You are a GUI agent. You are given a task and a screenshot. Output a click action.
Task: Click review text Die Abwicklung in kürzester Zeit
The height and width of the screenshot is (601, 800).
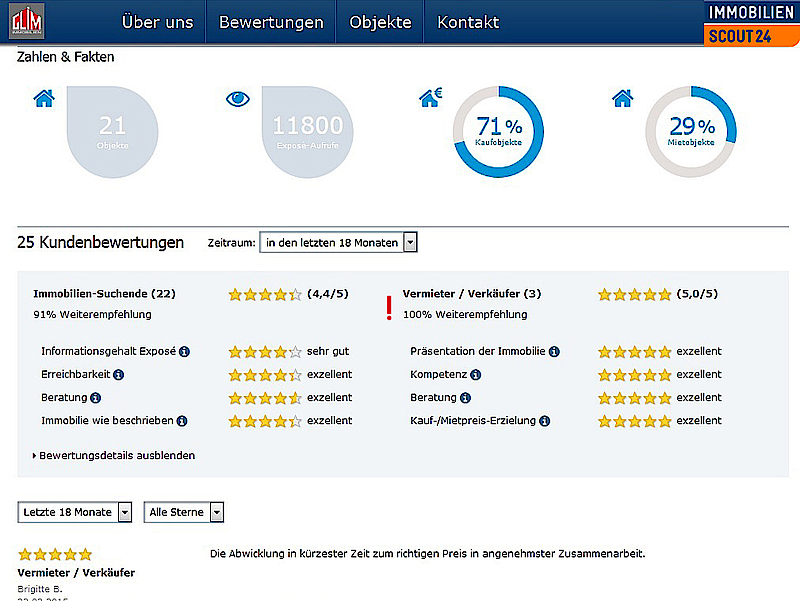[x=428, y=554]
